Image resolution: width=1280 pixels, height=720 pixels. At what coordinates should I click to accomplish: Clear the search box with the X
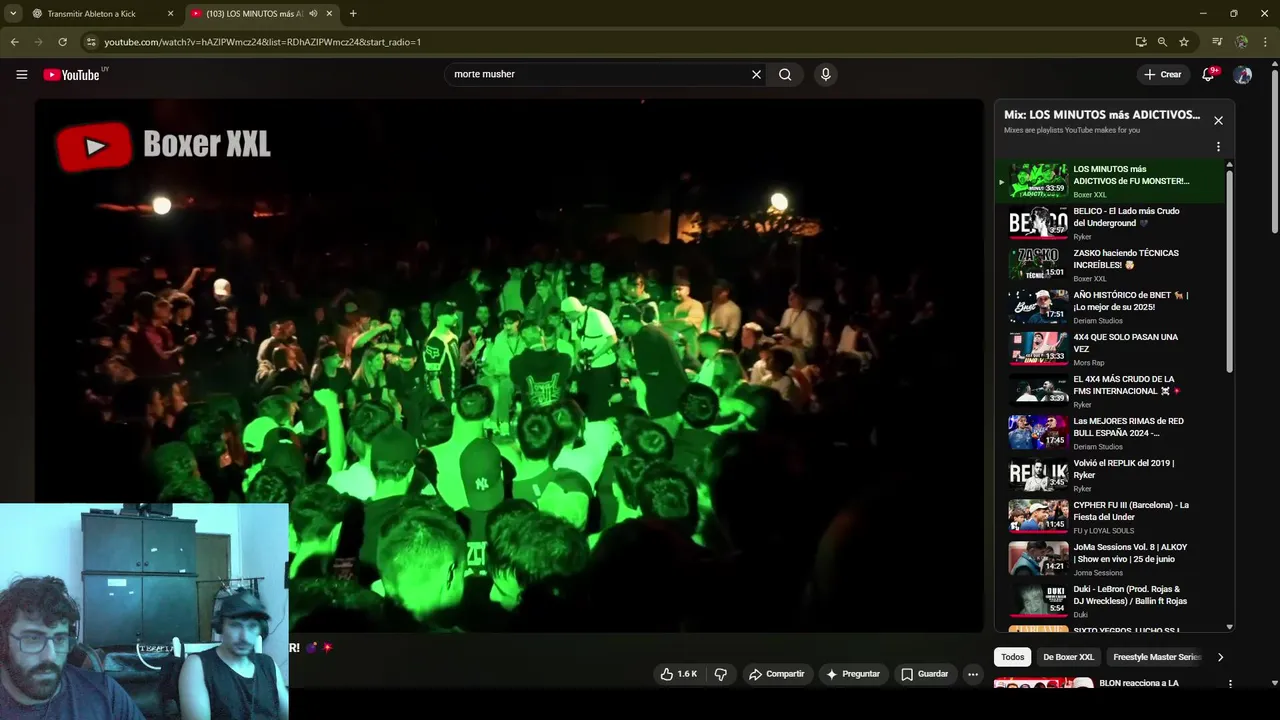756,74
